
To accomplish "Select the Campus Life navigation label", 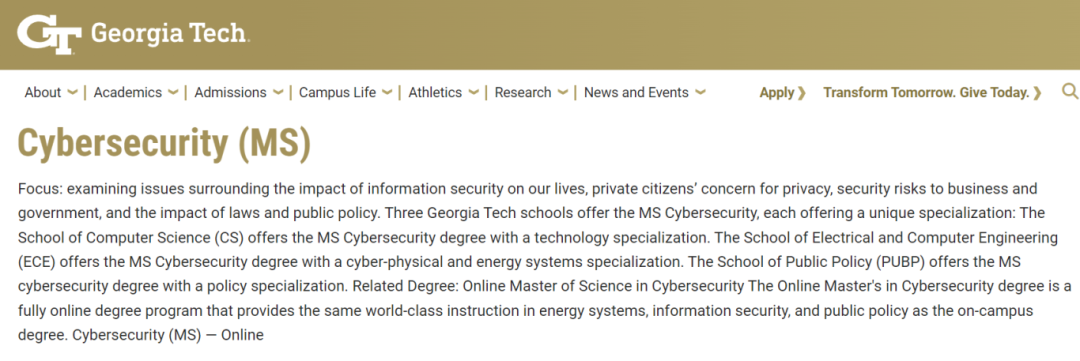I will tap(338, 92).
